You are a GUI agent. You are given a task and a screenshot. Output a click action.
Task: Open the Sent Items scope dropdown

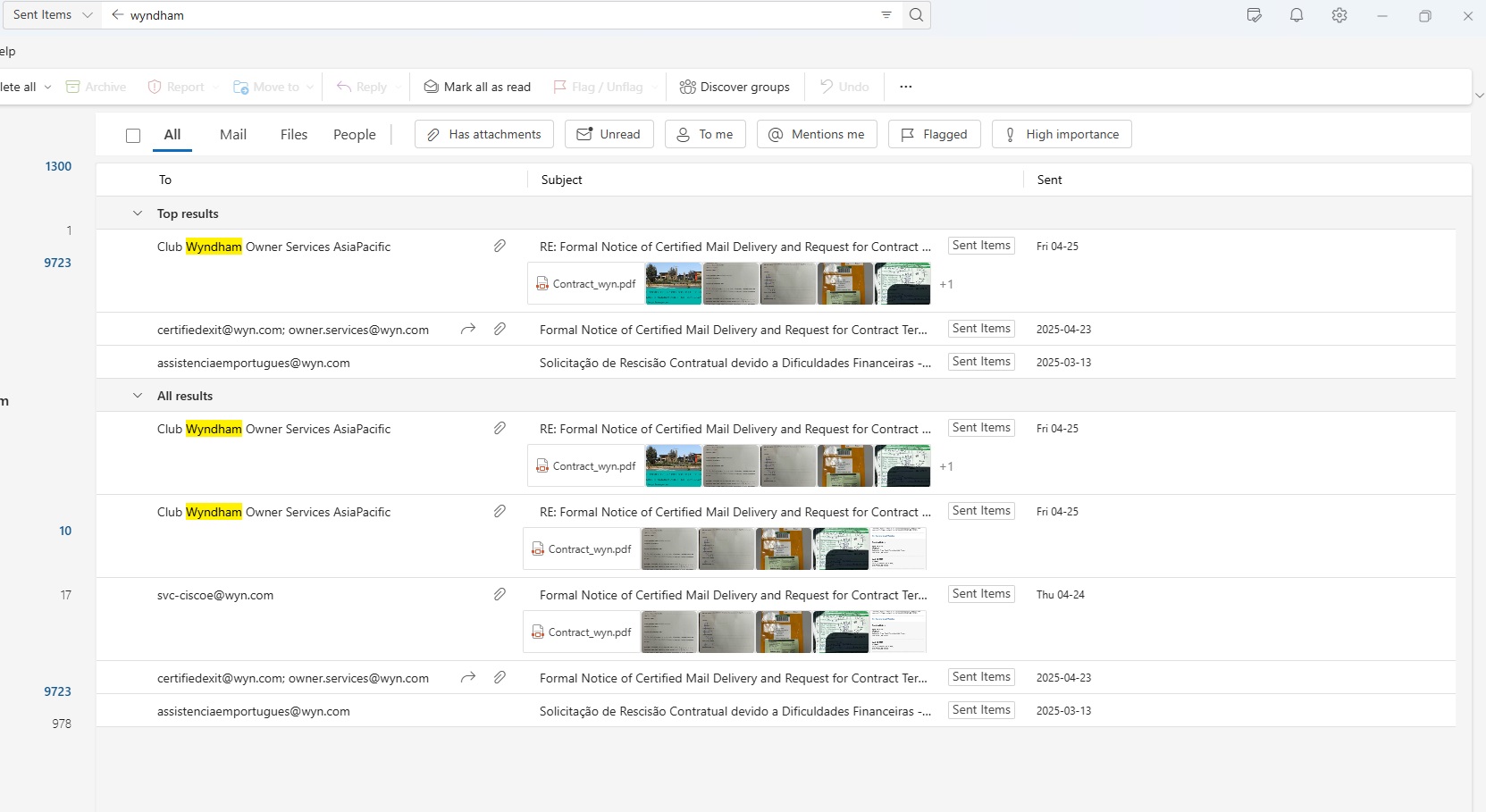click(53, 15)
